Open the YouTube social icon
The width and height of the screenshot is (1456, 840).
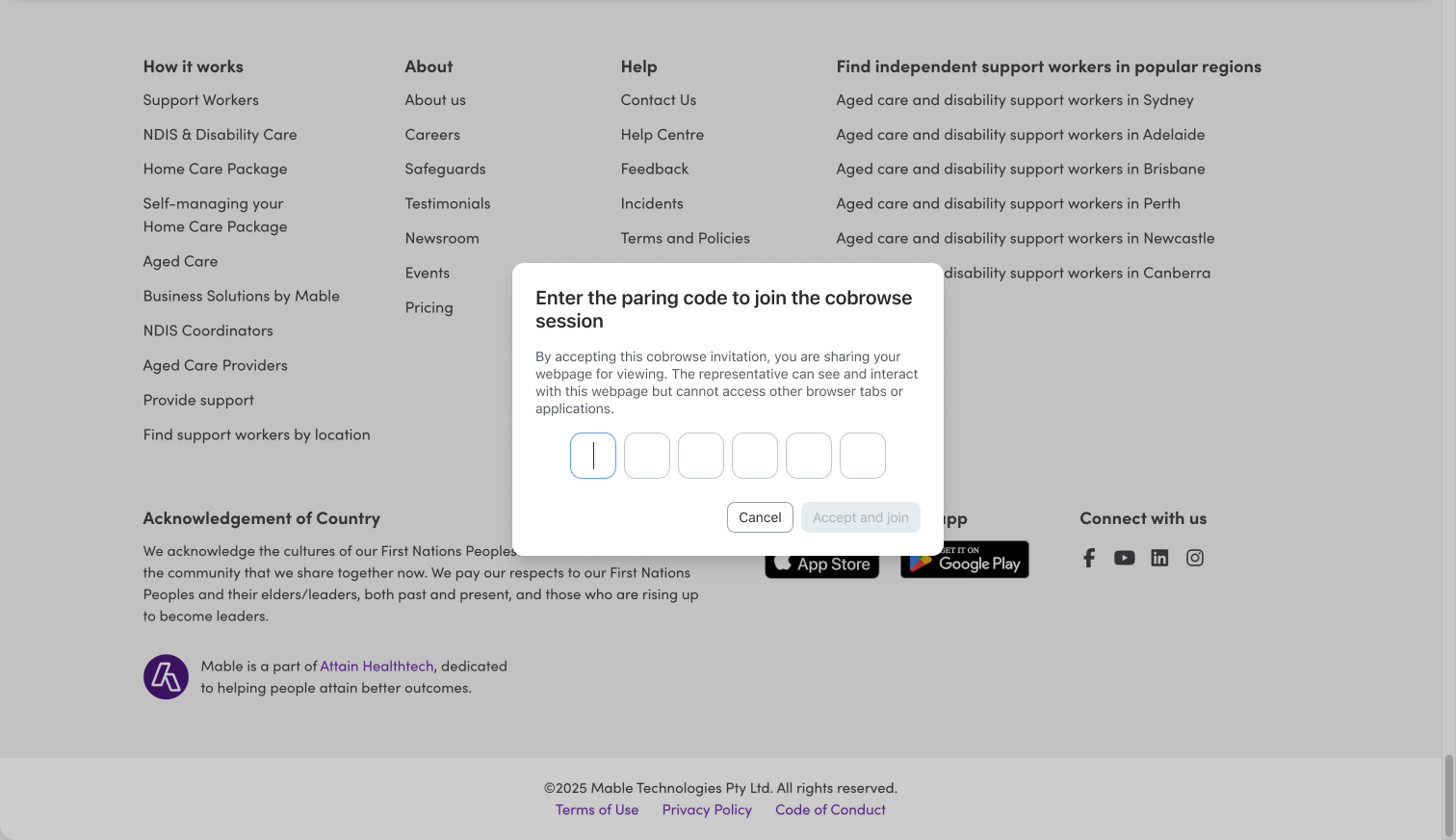(x=1124, y=558)
